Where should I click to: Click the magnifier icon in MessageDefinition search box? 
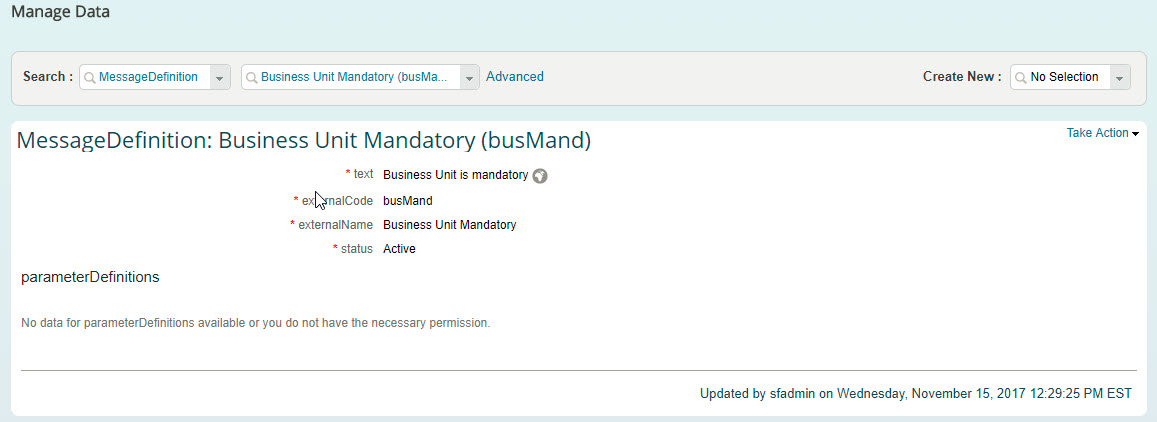click(x=89, y=77)
